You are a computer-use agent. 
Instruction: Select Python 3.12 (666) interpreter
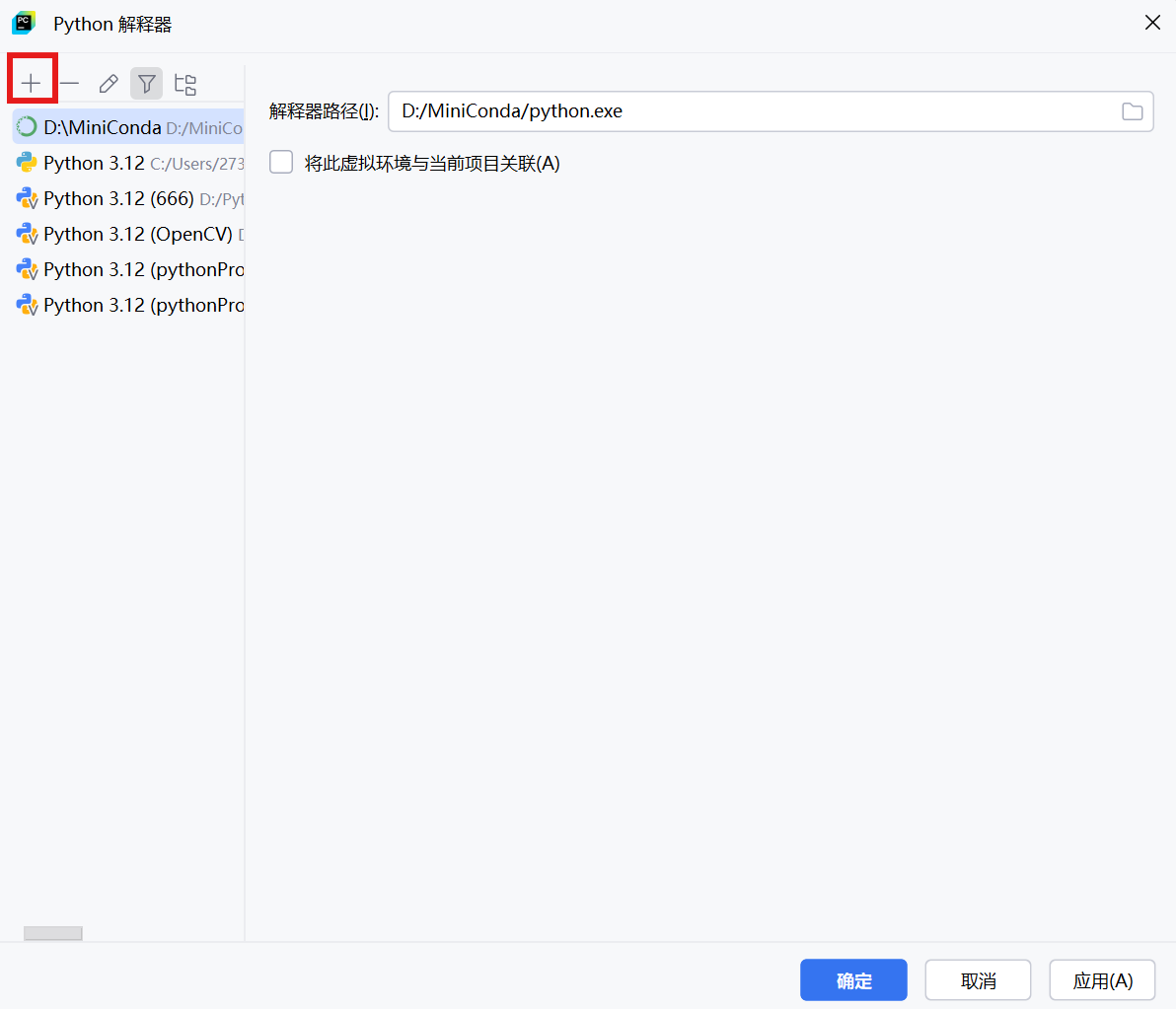[x=128, y=198]
